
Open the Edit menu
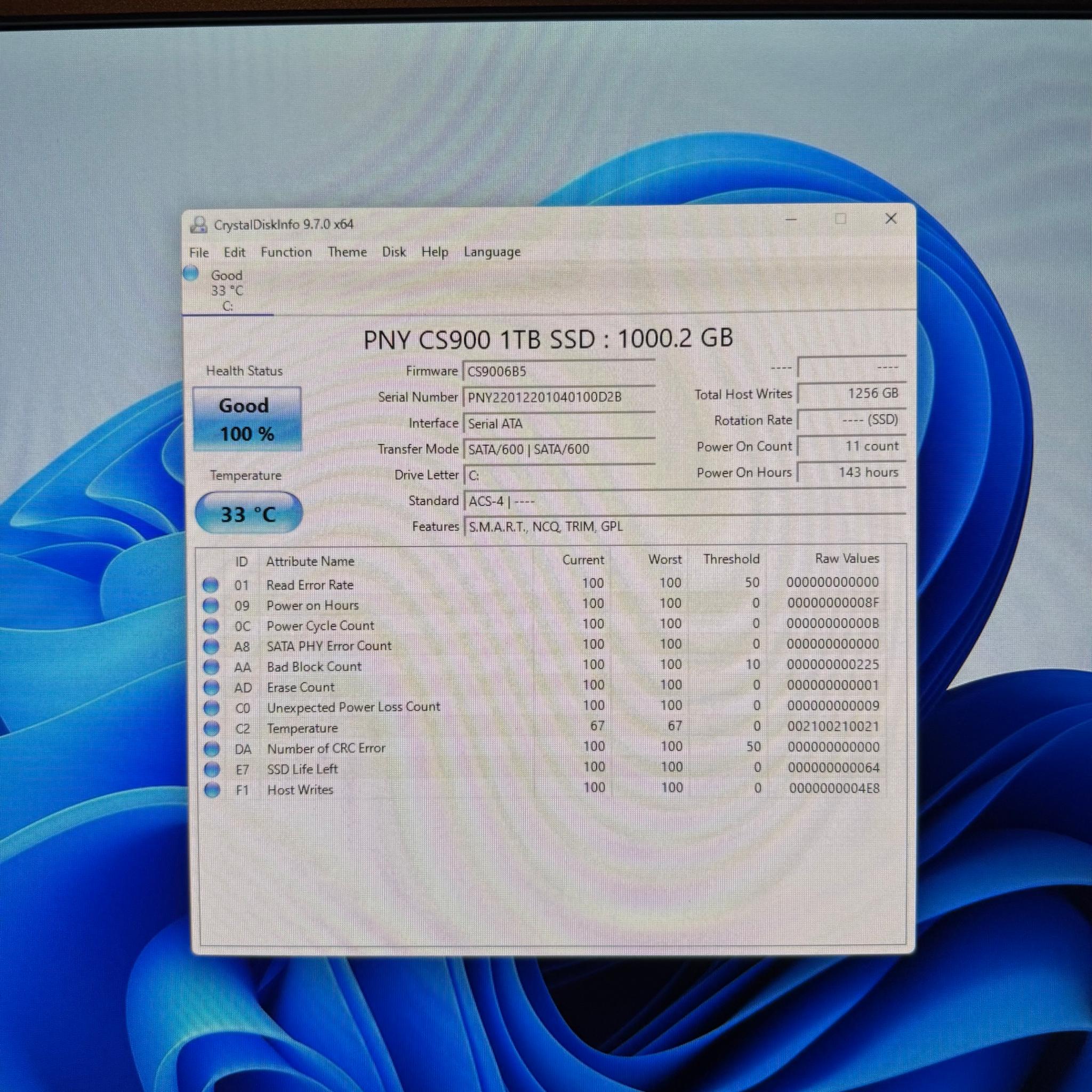(234, 252)
